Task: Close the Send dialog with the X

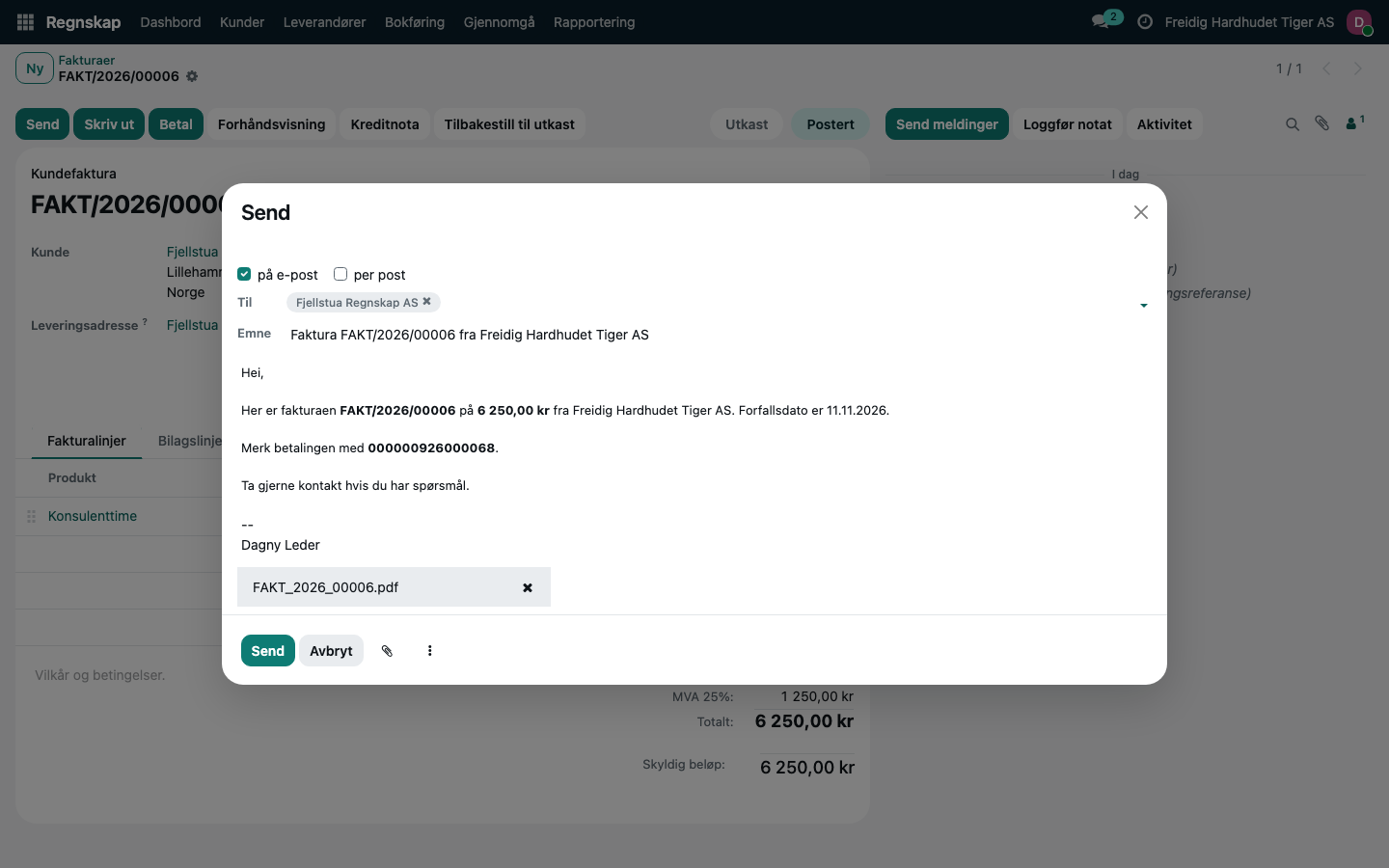Action: click(x=1141, y=212)
